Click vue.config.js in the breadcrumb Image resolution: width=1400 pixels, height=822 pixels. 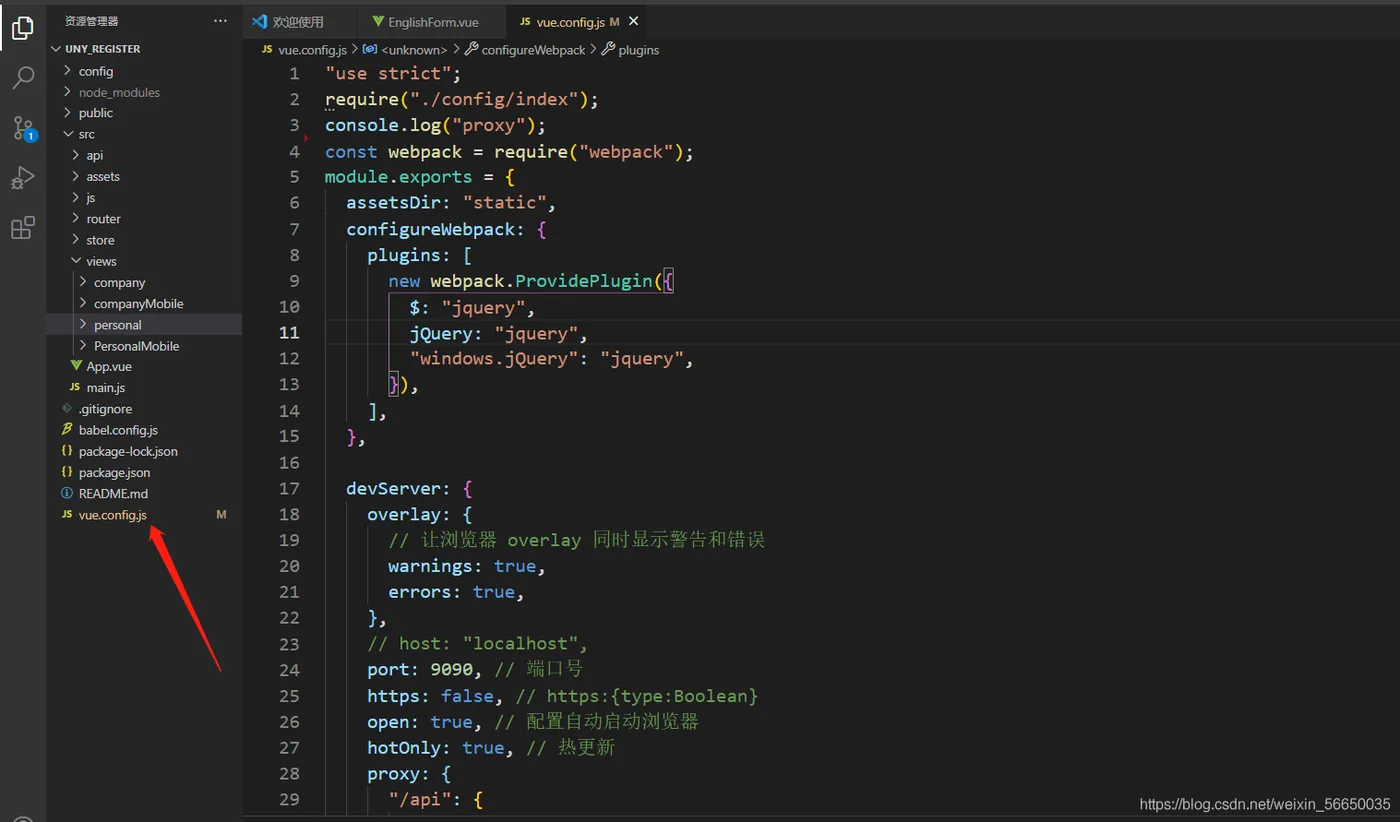[312, 50]
